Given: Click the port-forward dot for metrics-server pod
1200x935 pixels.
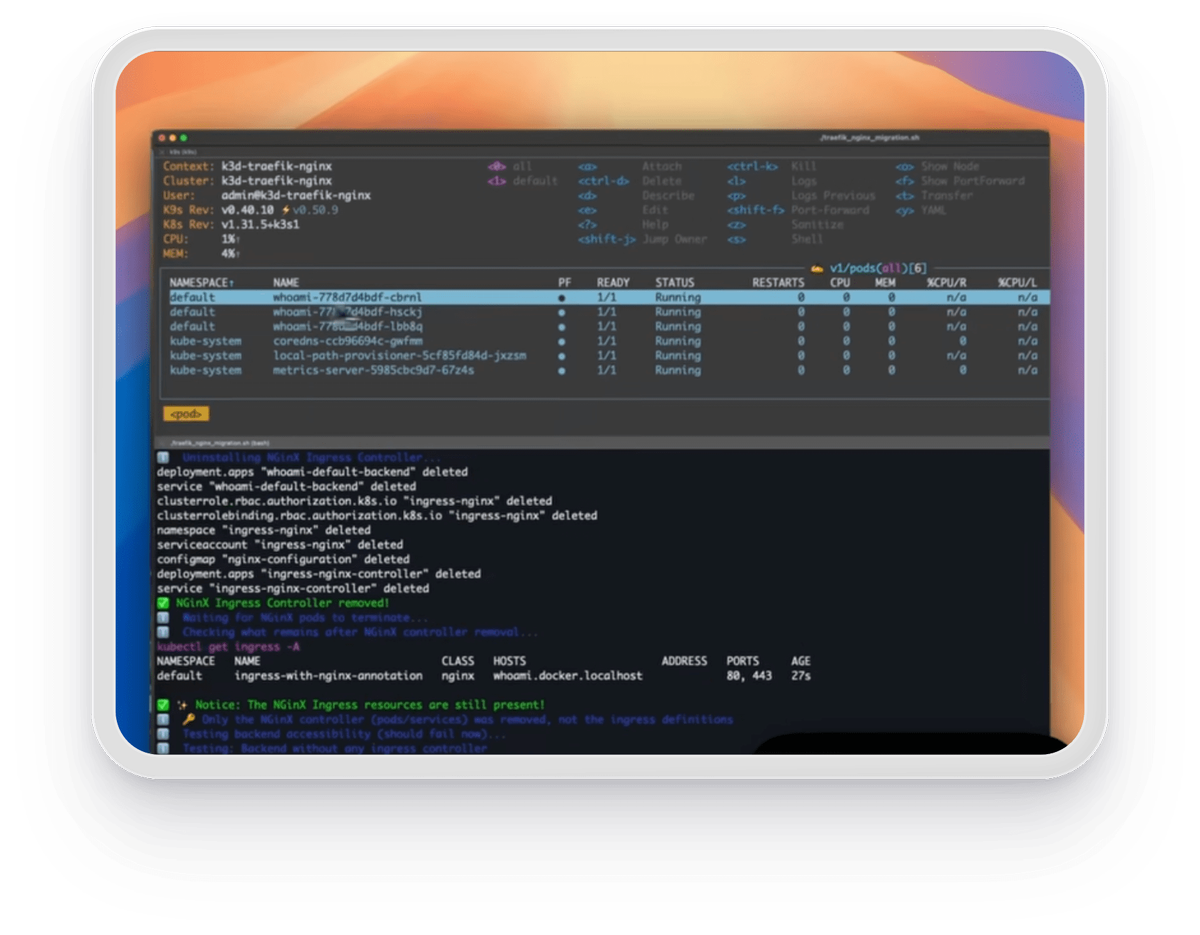Looking at the screenshot, I should click(562, 370).
